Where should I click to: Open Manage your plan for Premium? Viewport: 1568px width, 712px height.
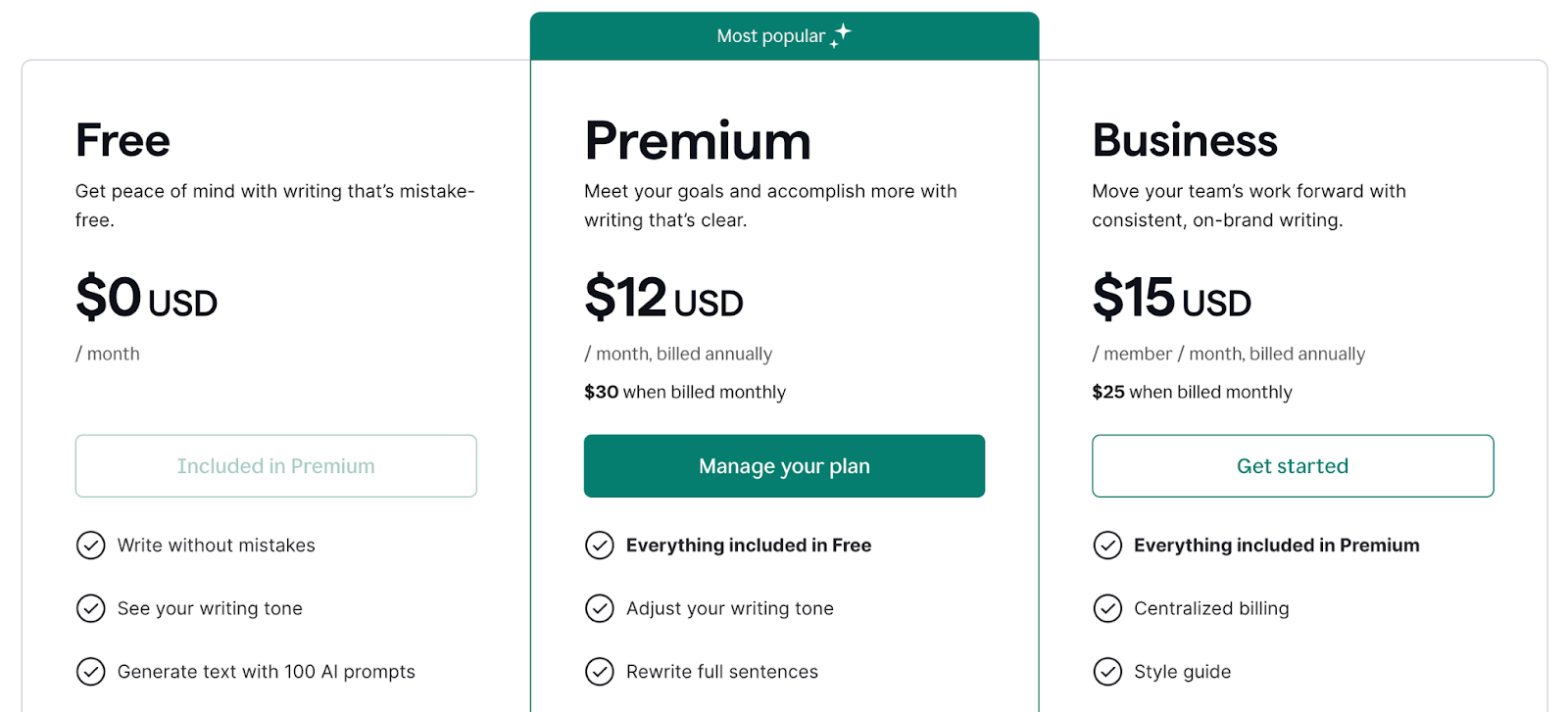[784, 466]
